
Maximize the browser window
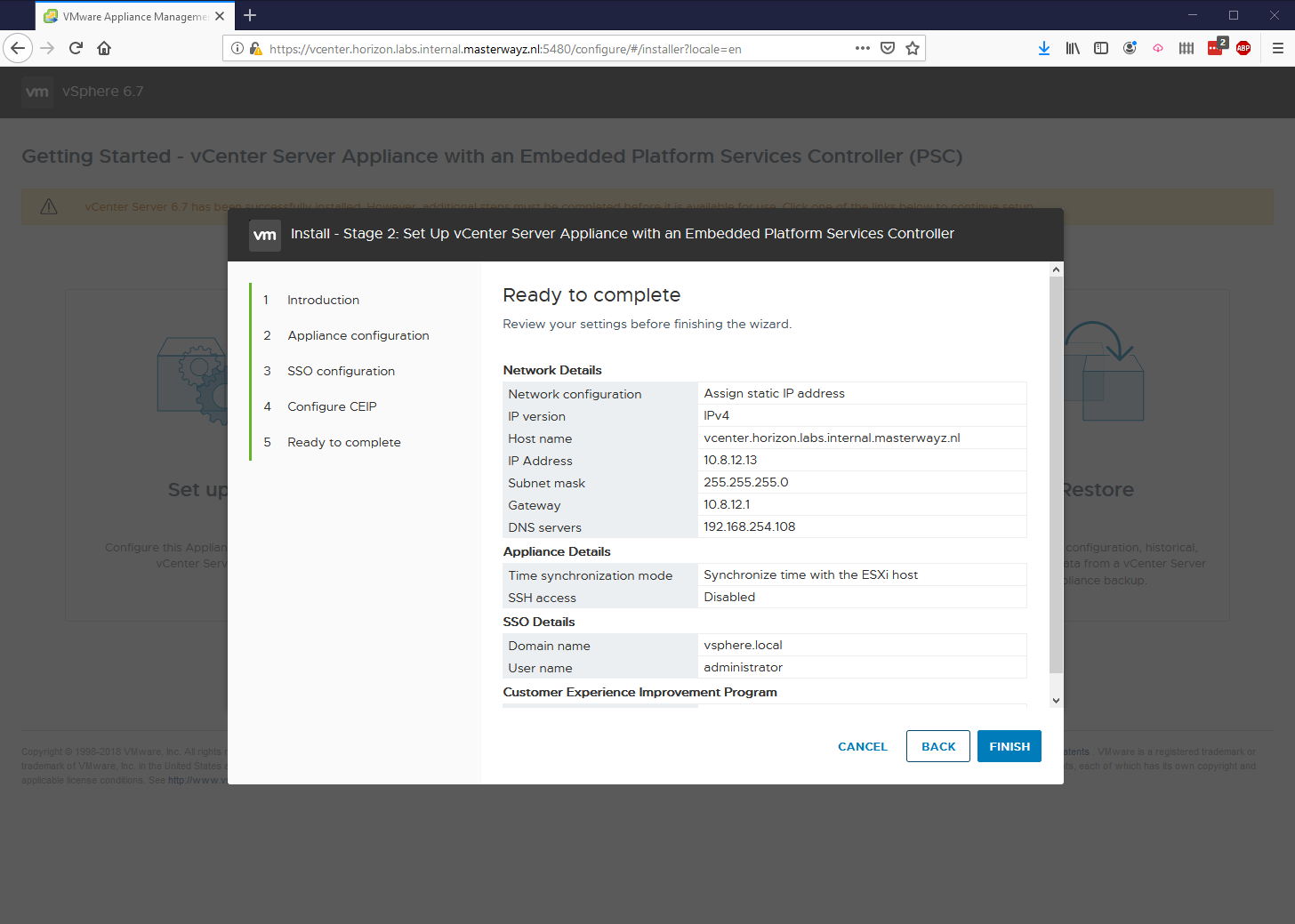1234,15
